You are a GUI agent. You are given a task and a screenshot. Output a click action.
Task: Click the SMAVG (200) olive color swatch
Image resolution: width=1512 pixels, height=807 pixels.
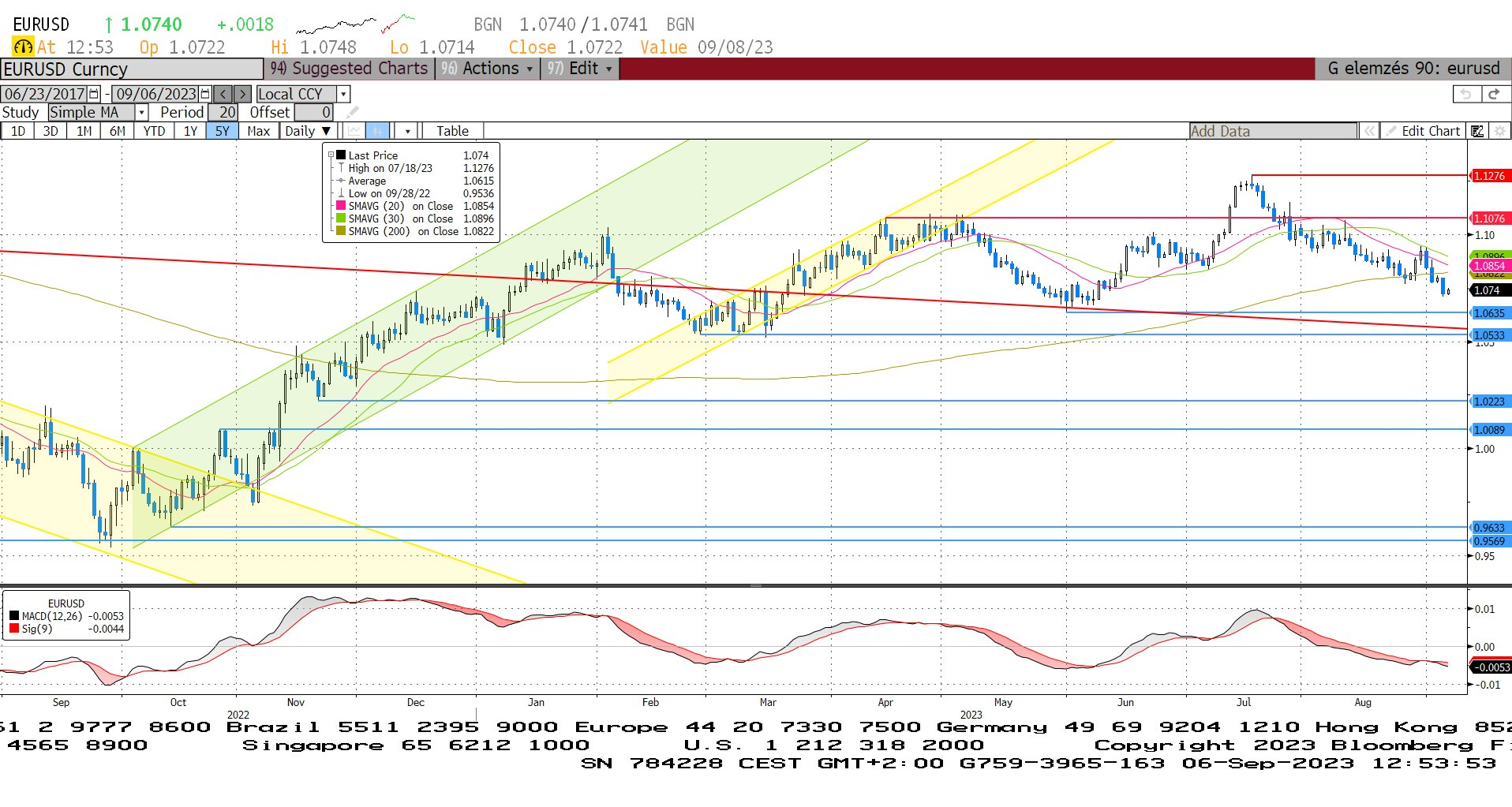pyautogui.click(x=341, y=231)
